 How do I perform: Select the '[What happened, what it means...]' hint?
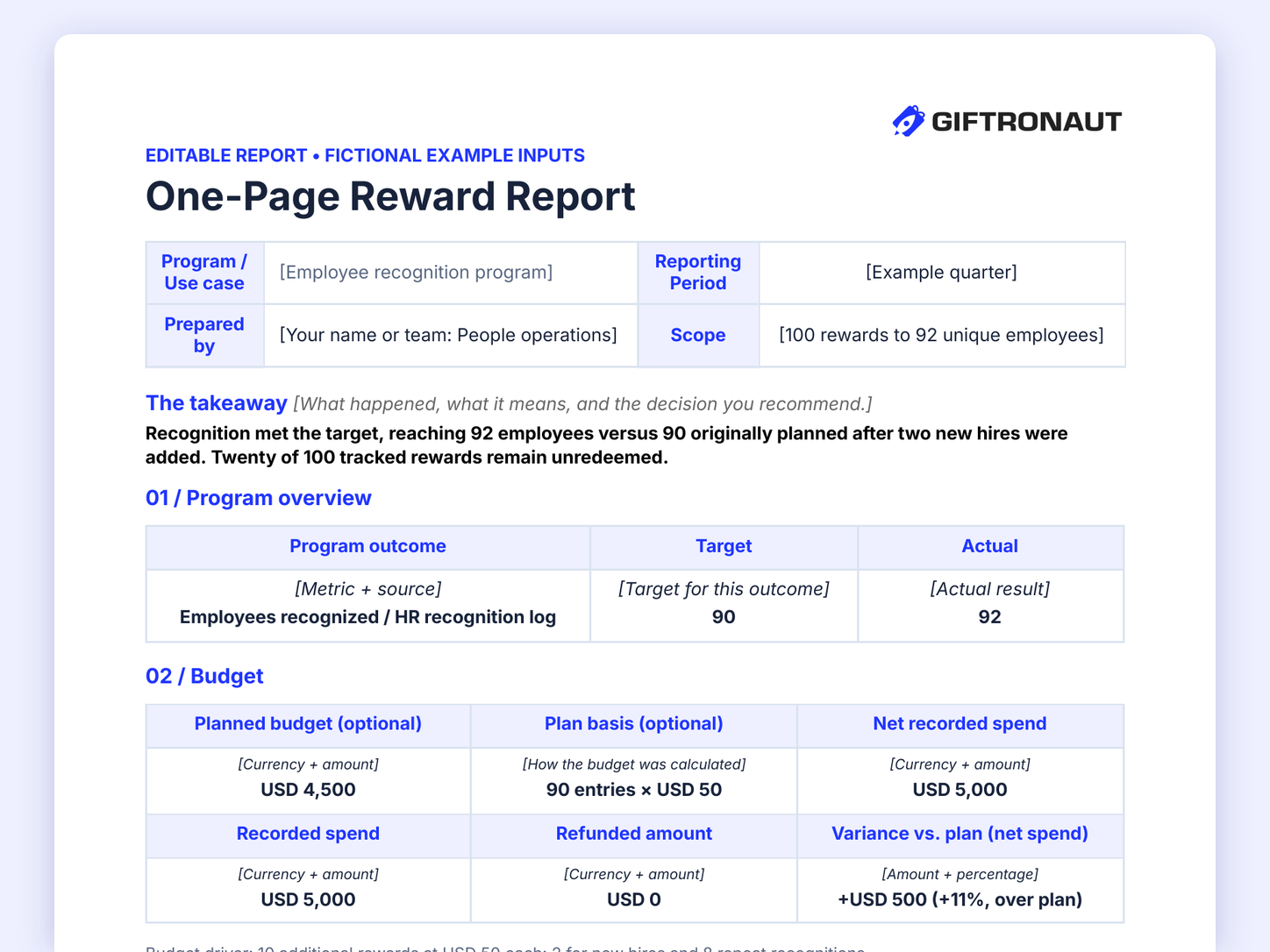click(582, 404)
